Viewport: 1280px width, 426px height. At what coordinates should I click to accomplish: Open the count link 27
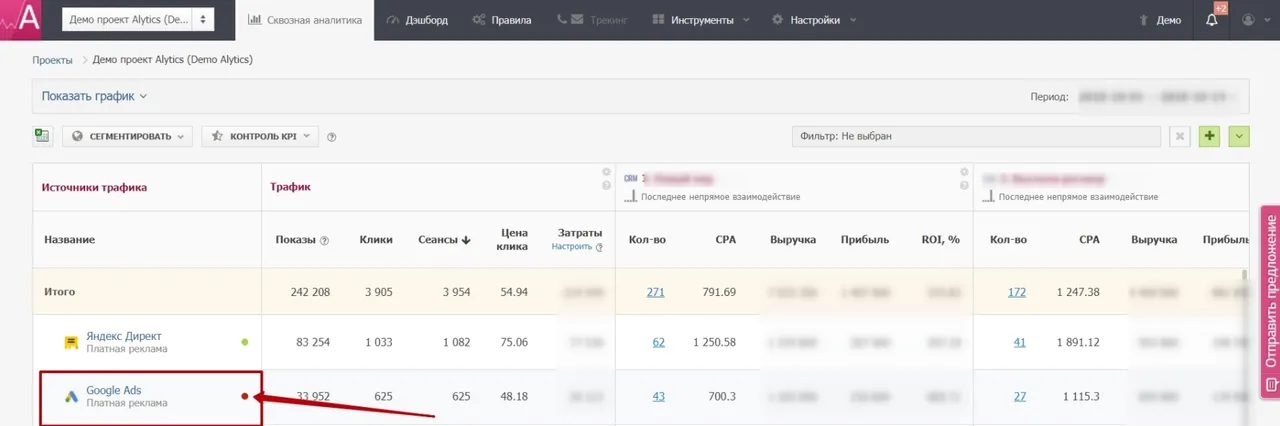[1020, 396]
